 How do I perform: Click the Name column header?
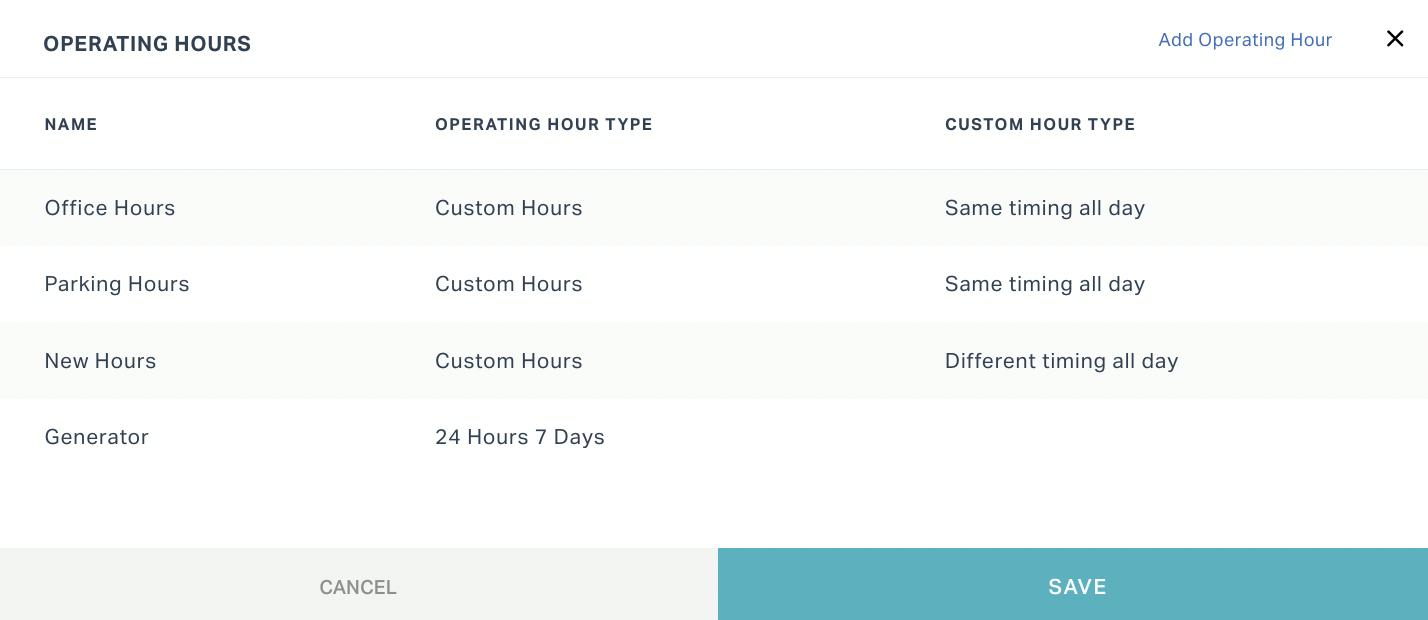[71, 125]
